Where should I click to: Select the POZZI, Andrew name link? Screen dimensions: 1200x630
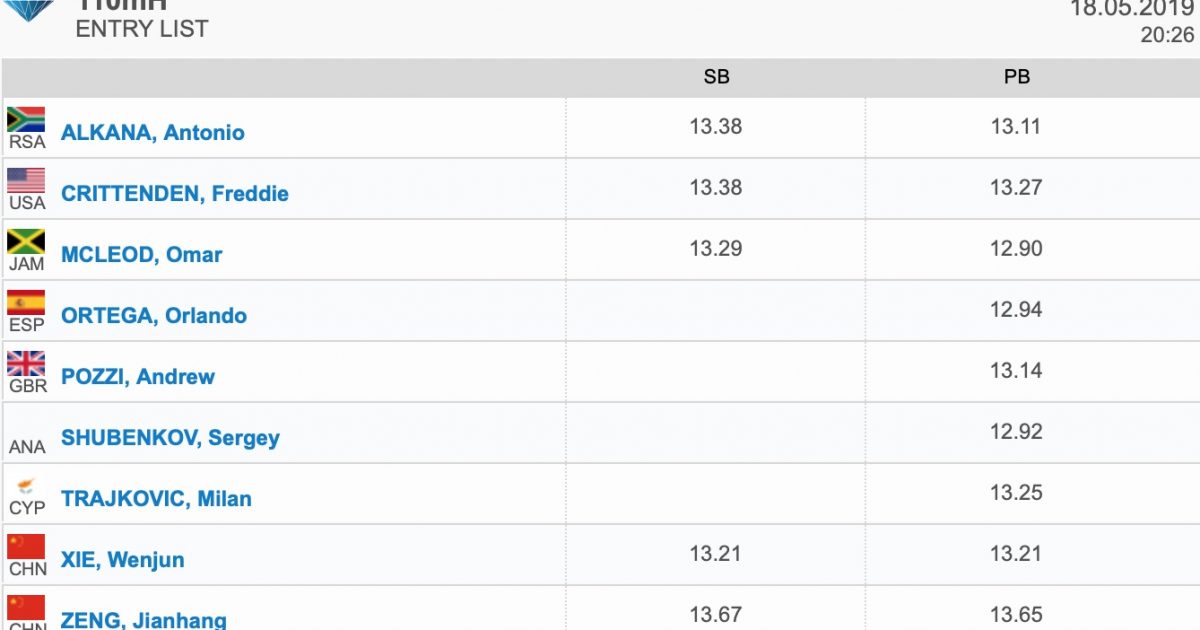click(138, 376)
